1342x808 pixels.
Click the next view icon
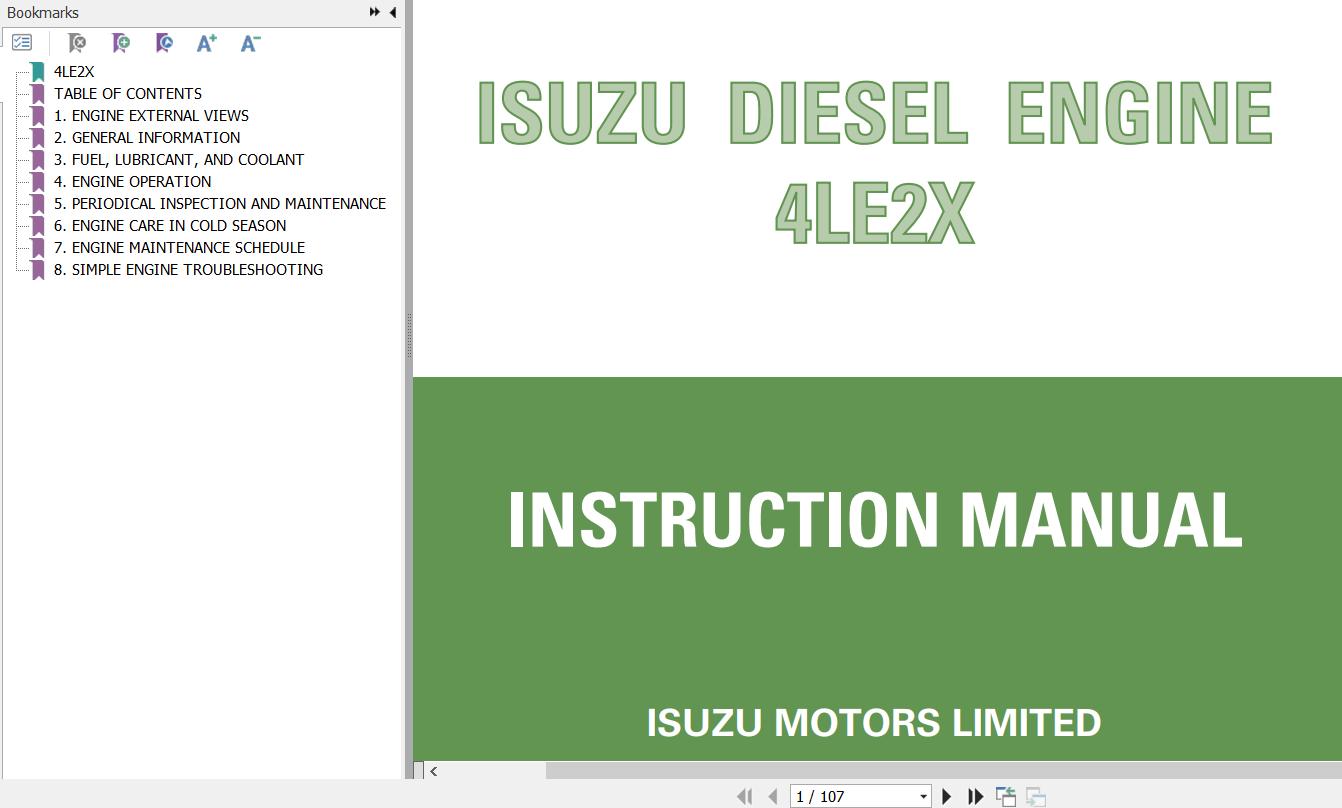point(1036,796)
